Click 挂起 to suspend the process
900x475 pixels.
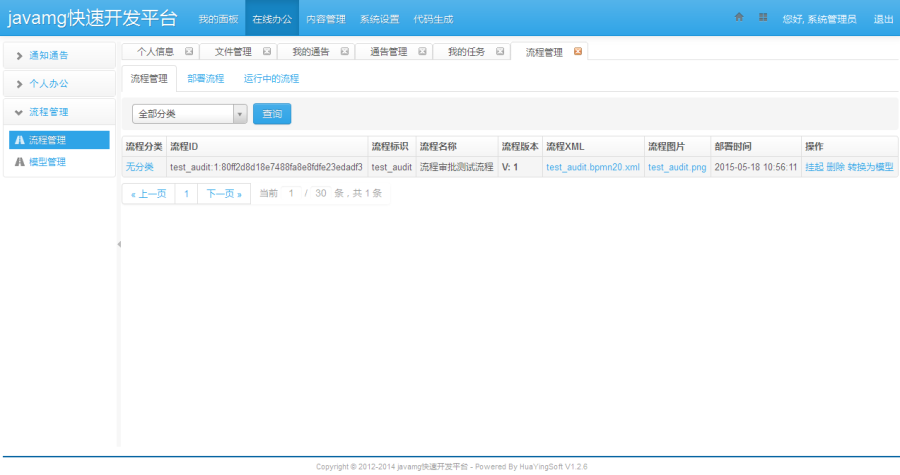tap(814, 167)
